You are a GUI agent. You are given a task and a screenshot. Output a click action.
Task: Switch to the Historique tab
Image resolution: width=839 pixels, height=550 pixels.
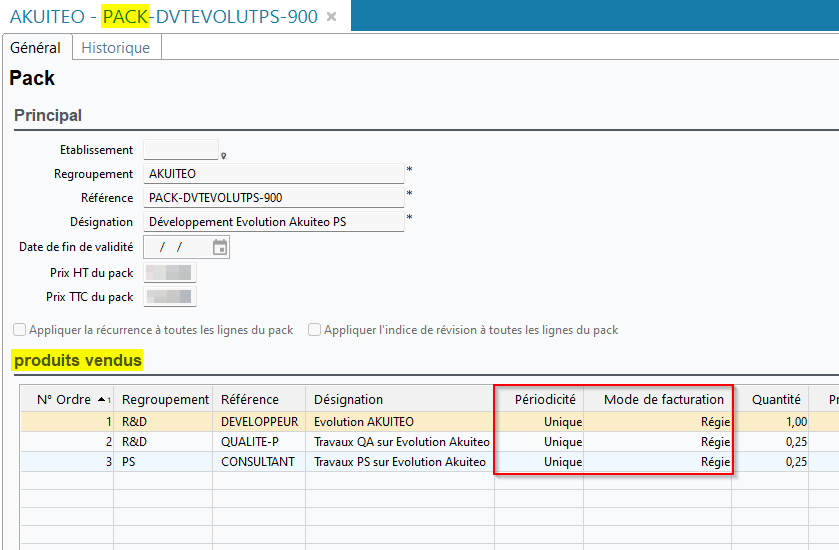click(x=116, y=48)
